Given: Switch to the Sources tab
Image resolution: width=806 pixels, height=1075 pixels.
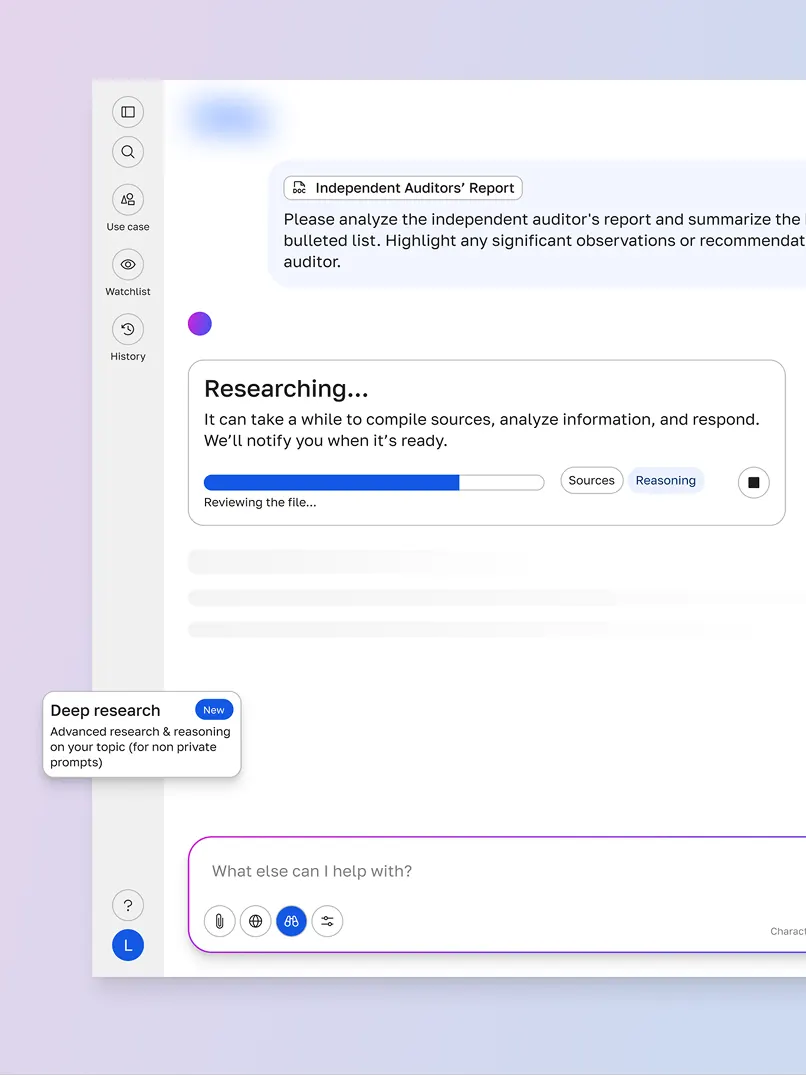Looking at the screenshot, I should (591, 480).
